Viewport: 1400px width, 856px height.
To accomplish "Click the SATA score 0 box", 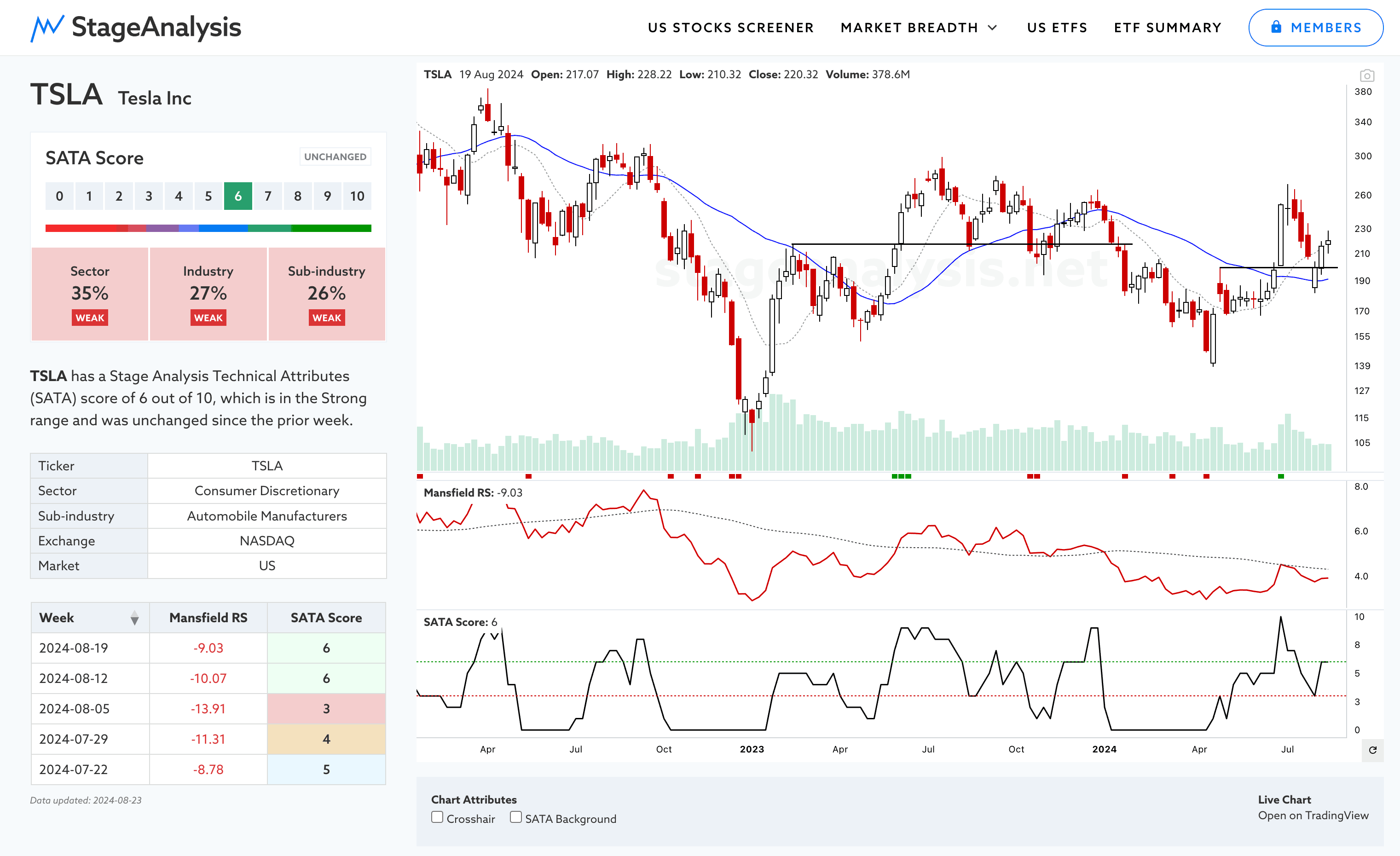I will point(60,196).
